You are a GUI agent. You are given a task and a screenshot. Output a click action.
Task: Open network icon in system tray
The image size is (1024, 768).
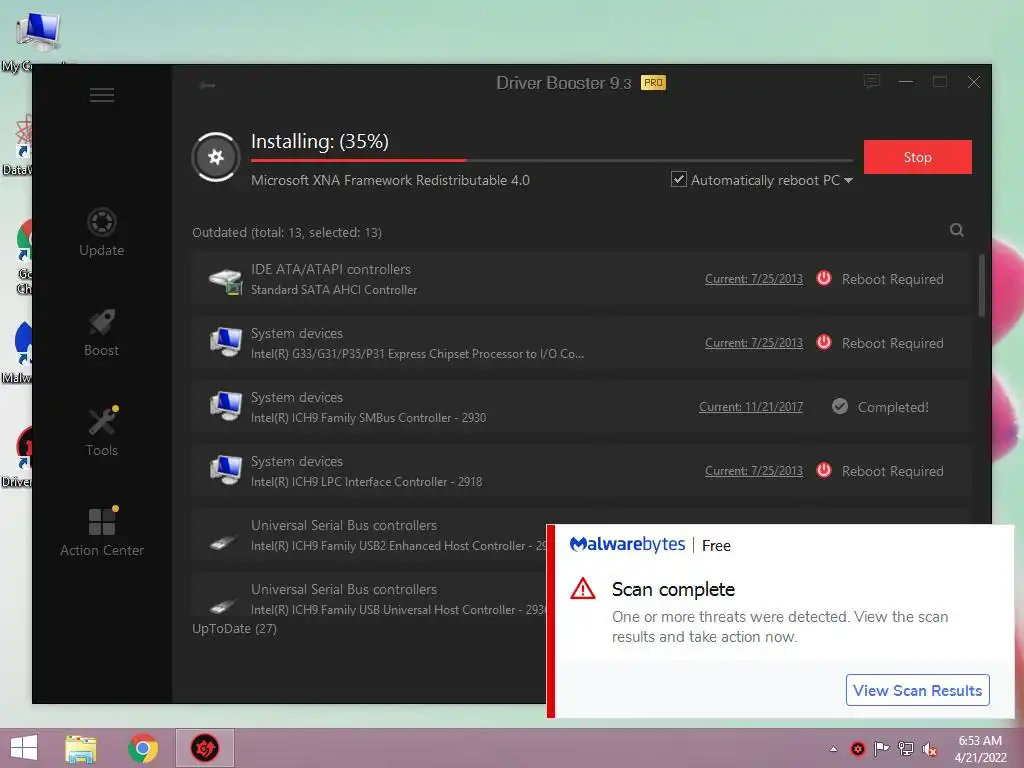pyautogui.click(x=905, y=749)
